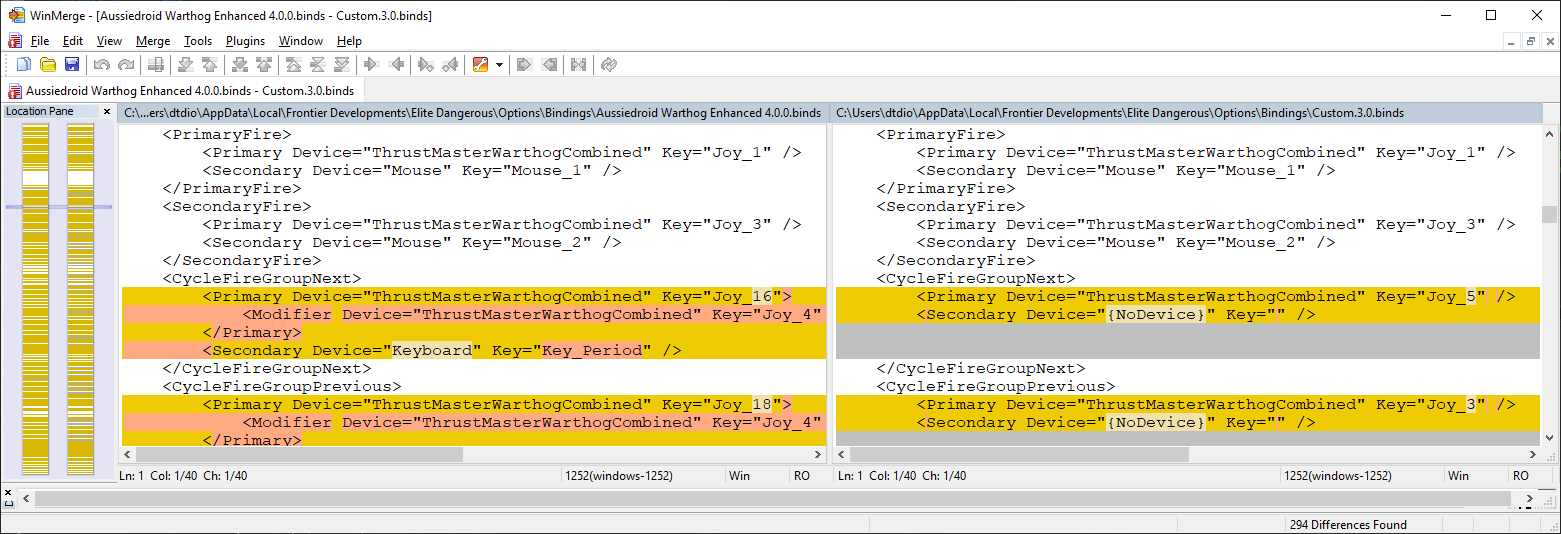Click the vertical scrollbar down arrow
The height and width of the screenshot is (534, 1561).
[1549, 438]
